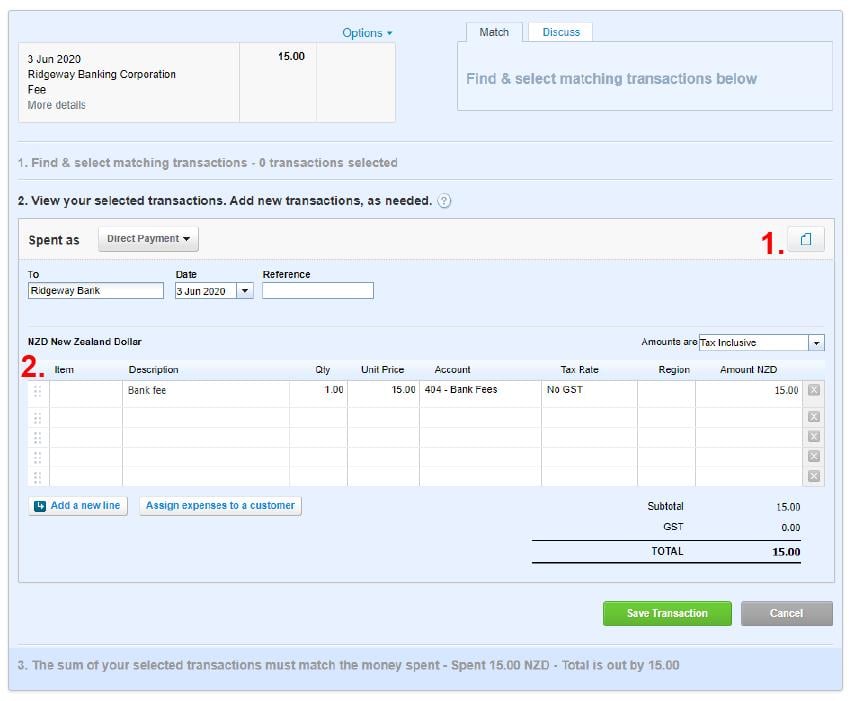Viewport: 853px width, 701px height.
Task: Click Add a new line button
Action: click(77, 506)
